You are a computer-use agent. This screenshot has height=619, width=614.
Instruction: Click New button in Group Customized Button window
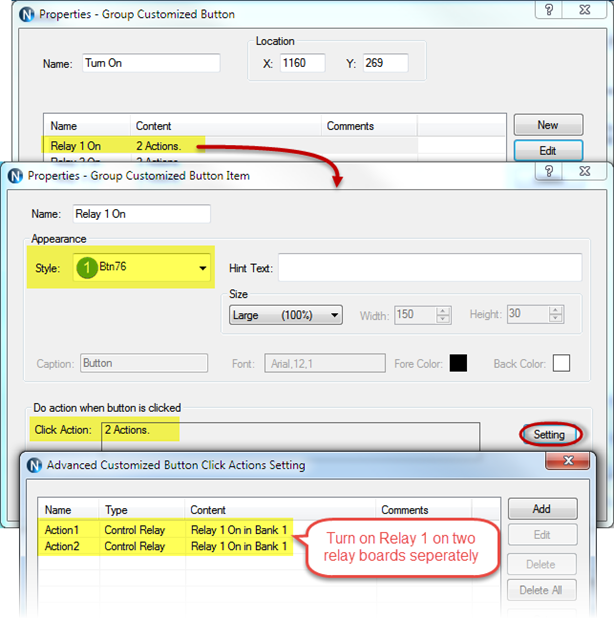click(548, 125)
